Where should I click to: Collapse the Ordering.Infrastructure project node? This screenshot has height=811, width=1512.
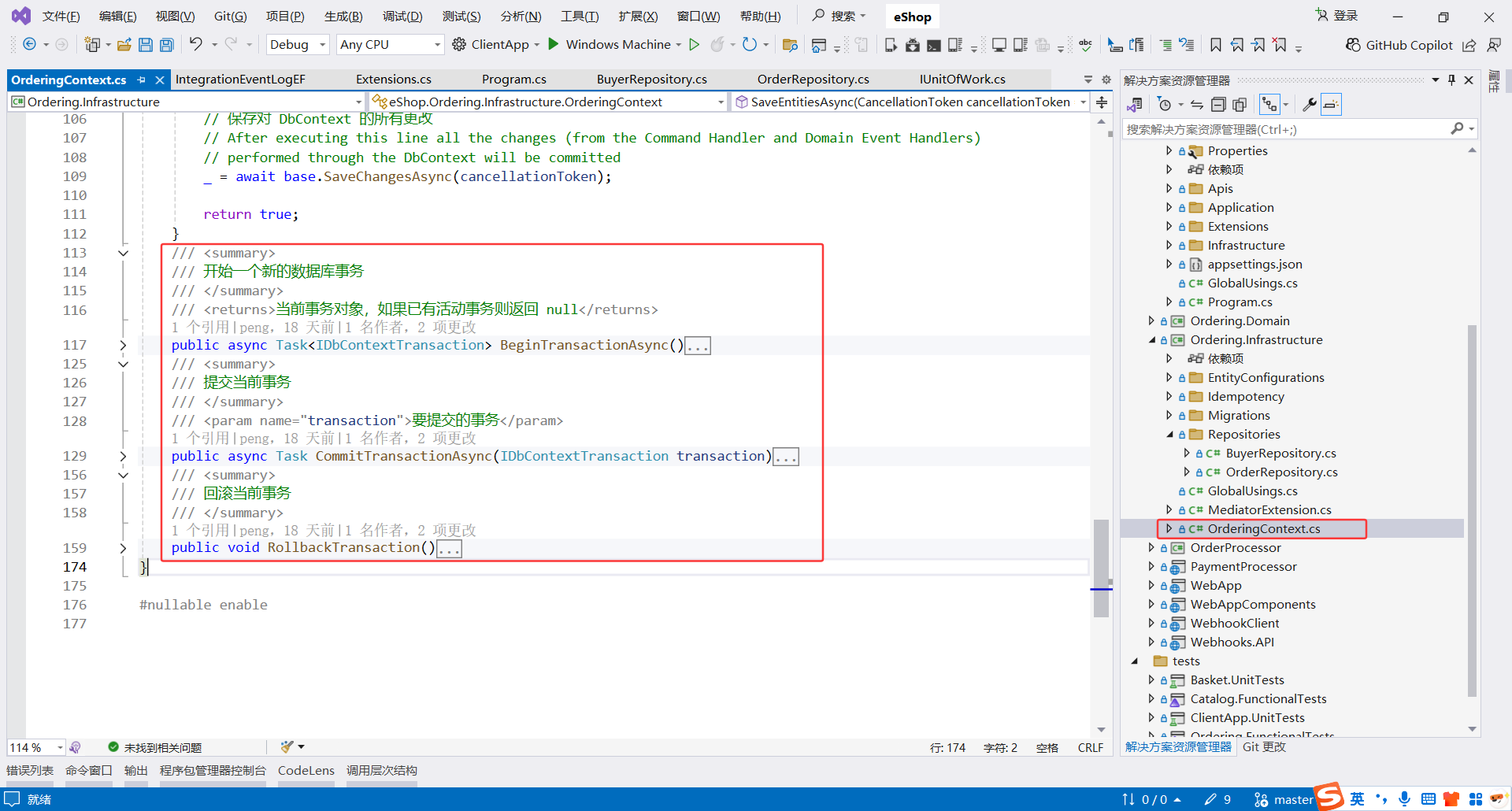coord(1152,340)
